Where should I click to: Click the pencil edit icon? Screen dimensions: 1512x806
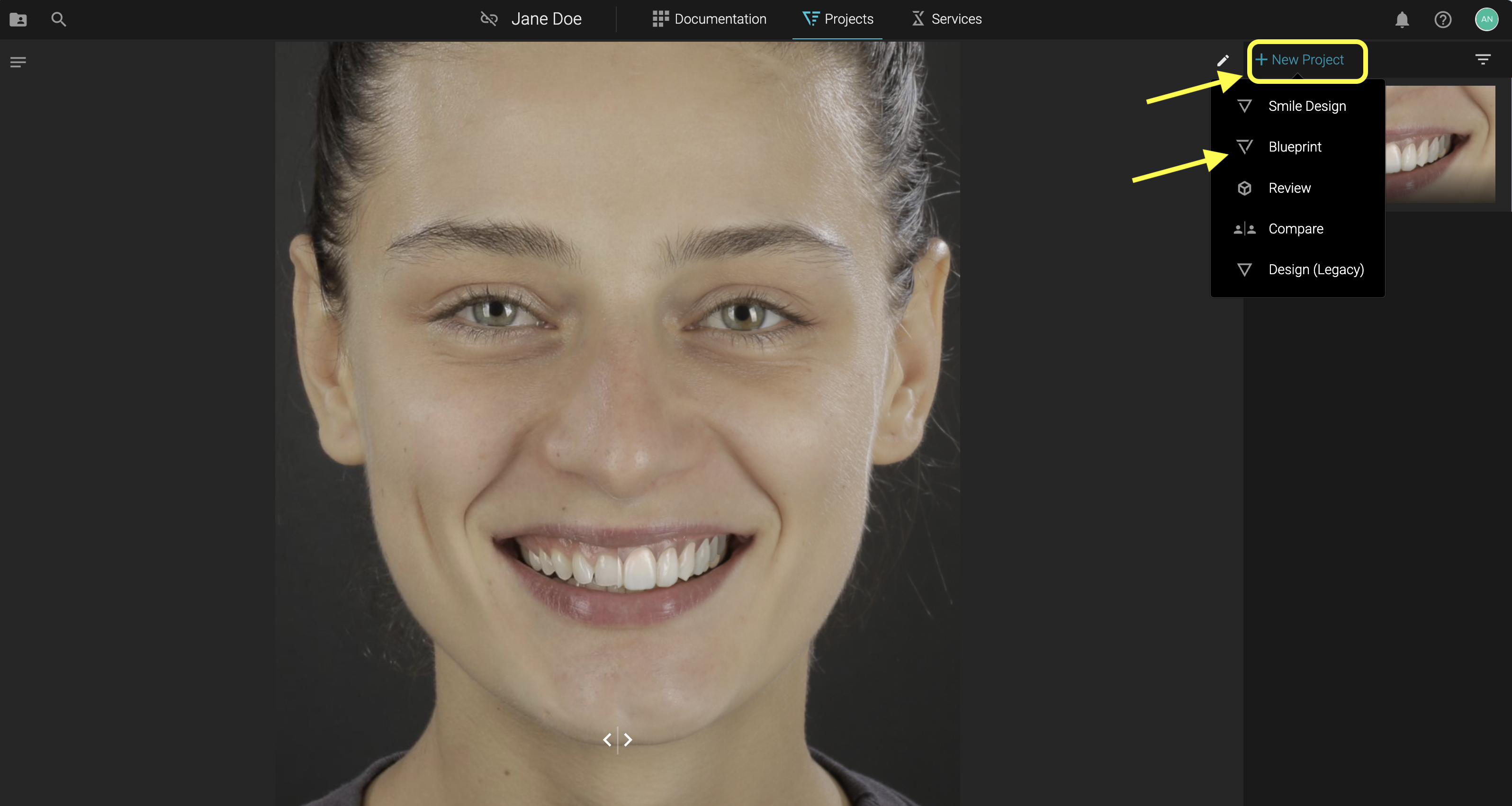[1223, 61]
